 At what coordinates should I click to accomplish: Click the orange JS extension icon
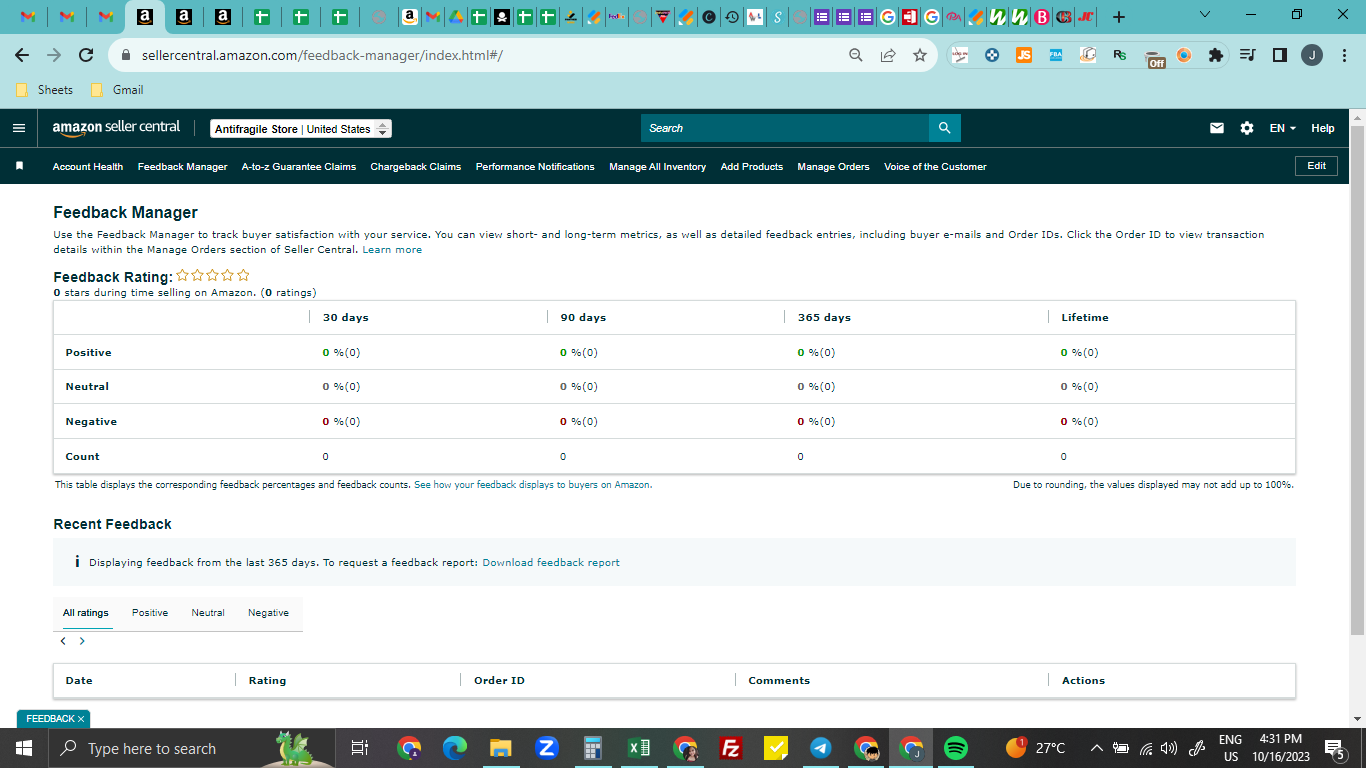tap(1024, 55)
